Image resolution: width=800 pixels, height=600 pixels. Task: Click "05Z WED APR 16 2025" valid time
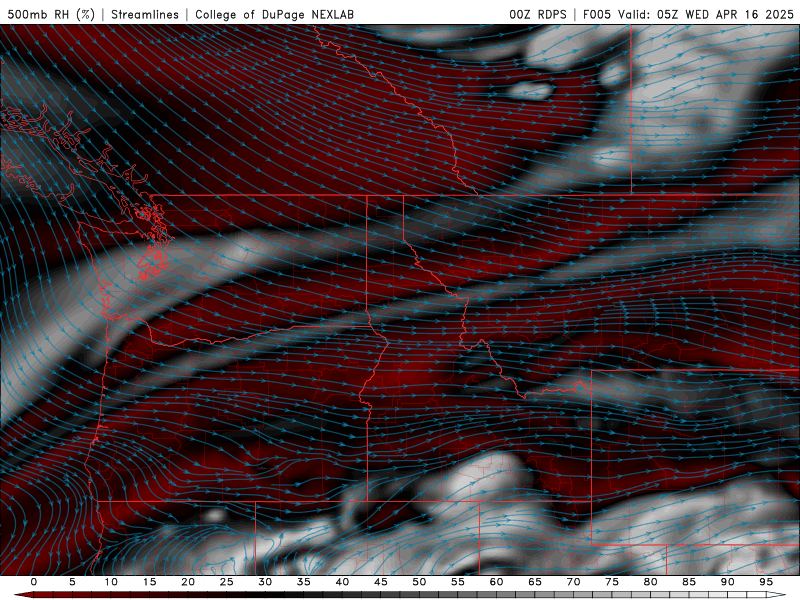point(726,14)
